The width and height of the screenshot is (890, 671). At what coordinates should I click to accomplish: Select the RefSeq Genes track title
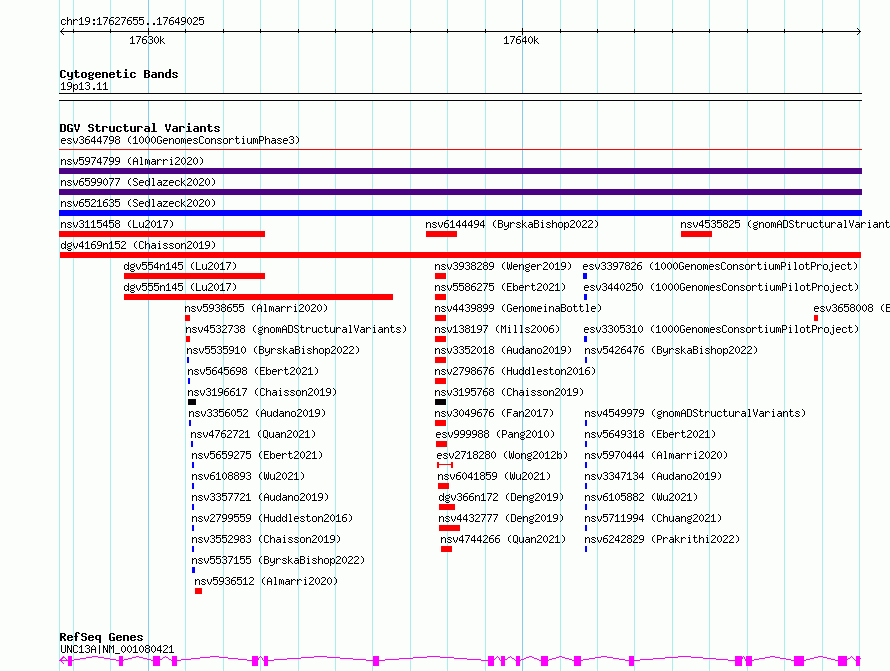click(x=101, y=637)
